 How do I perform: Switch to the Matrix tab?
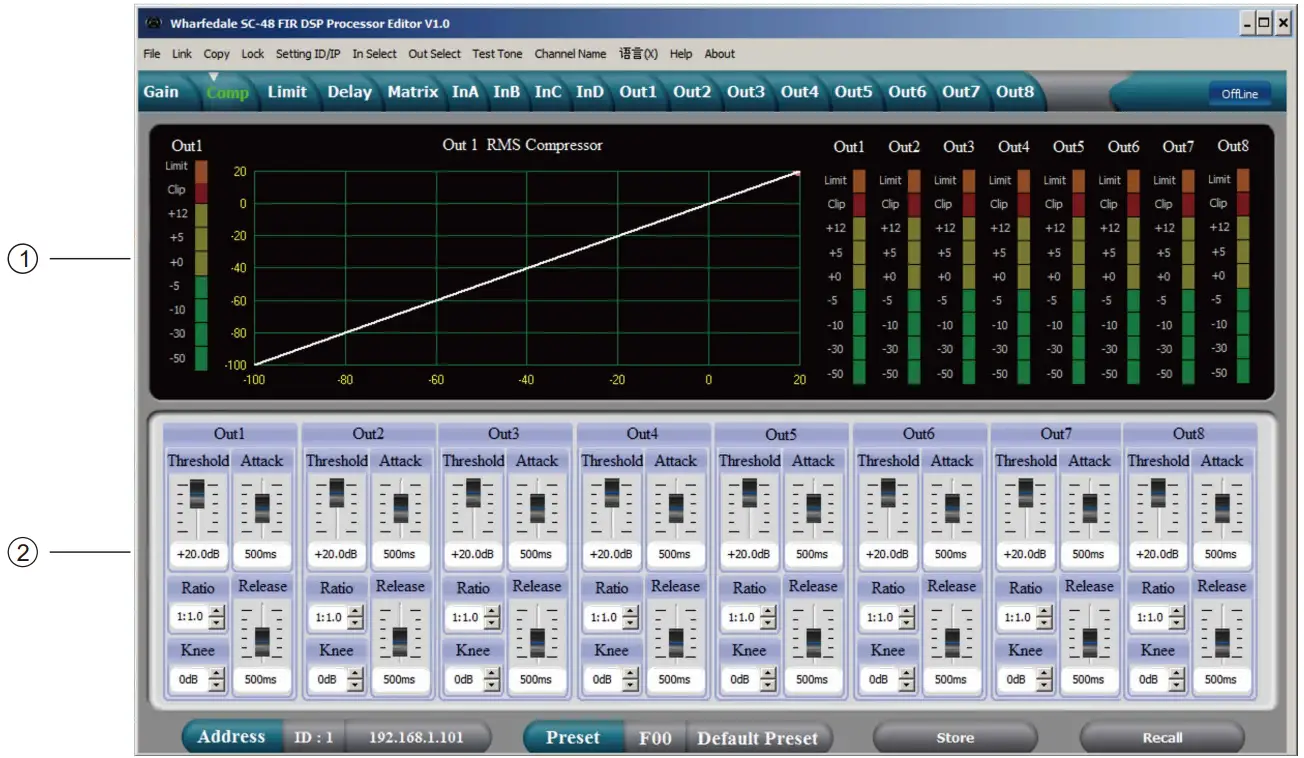pos(413,92)
